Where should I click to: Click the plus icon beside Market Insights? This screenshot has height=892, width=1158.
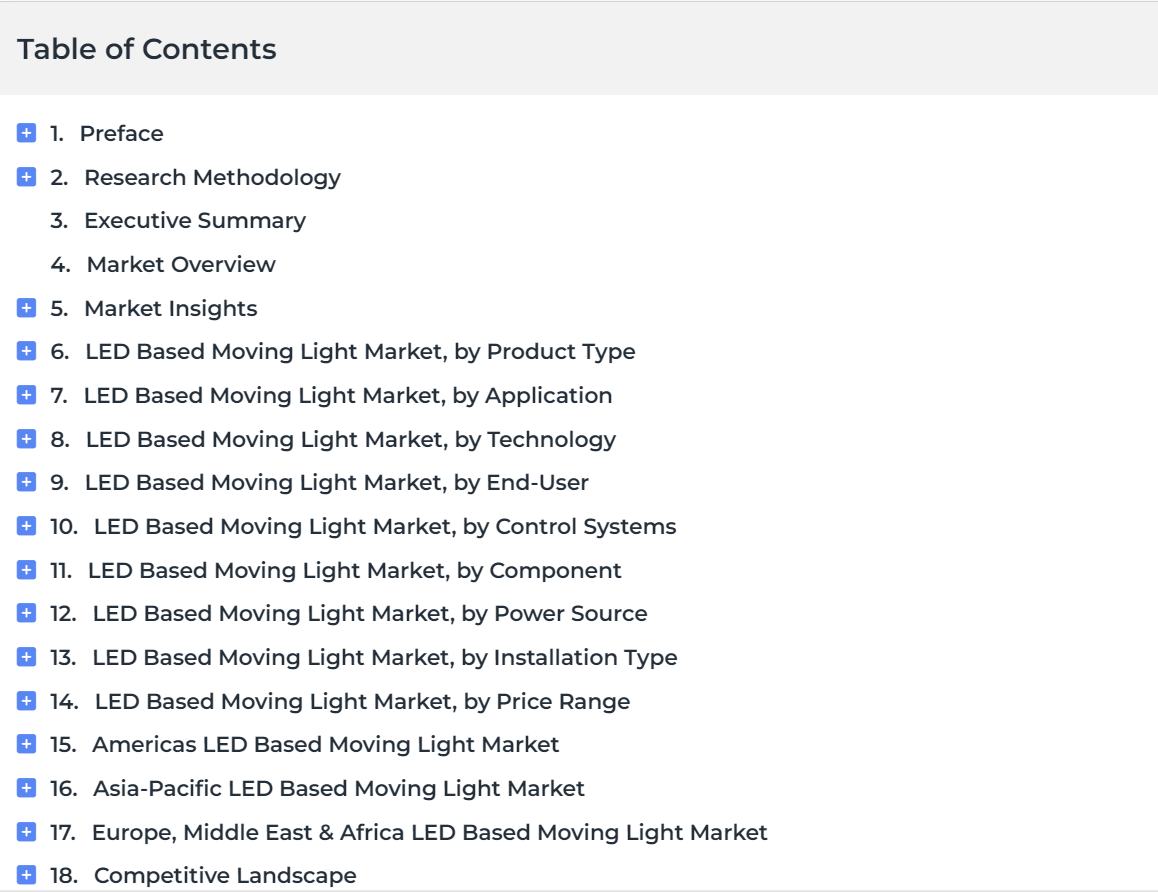coord(27,308)
